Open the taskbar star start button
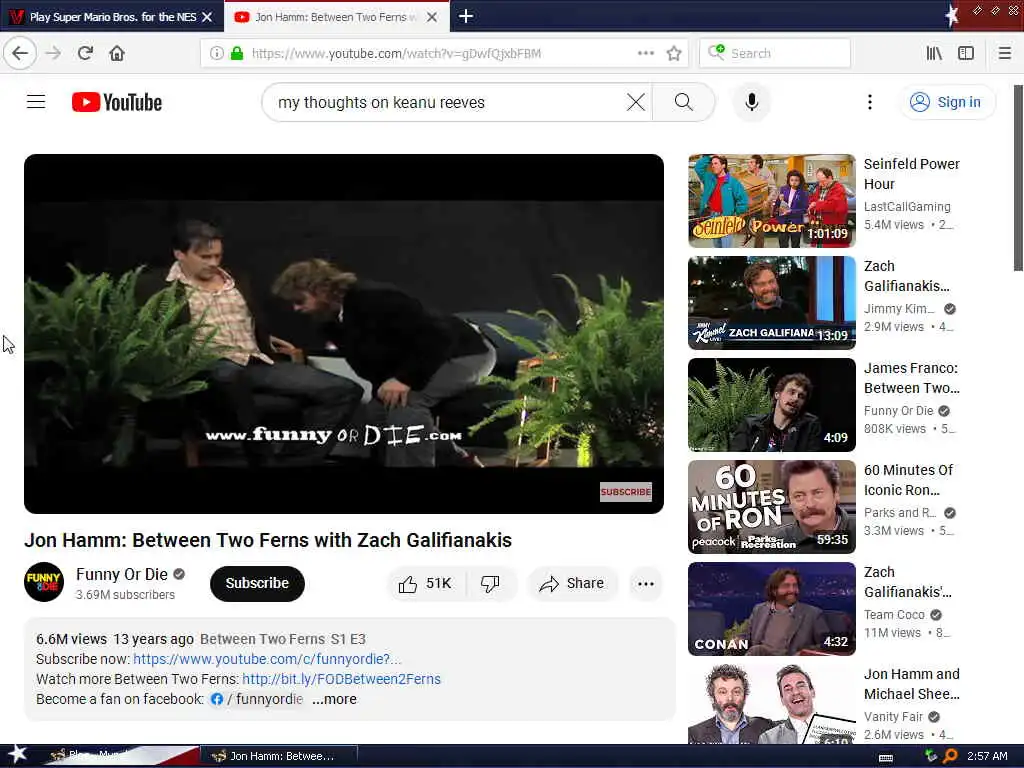The width and height of the screenshot is (1024, 768). point(18,754)
